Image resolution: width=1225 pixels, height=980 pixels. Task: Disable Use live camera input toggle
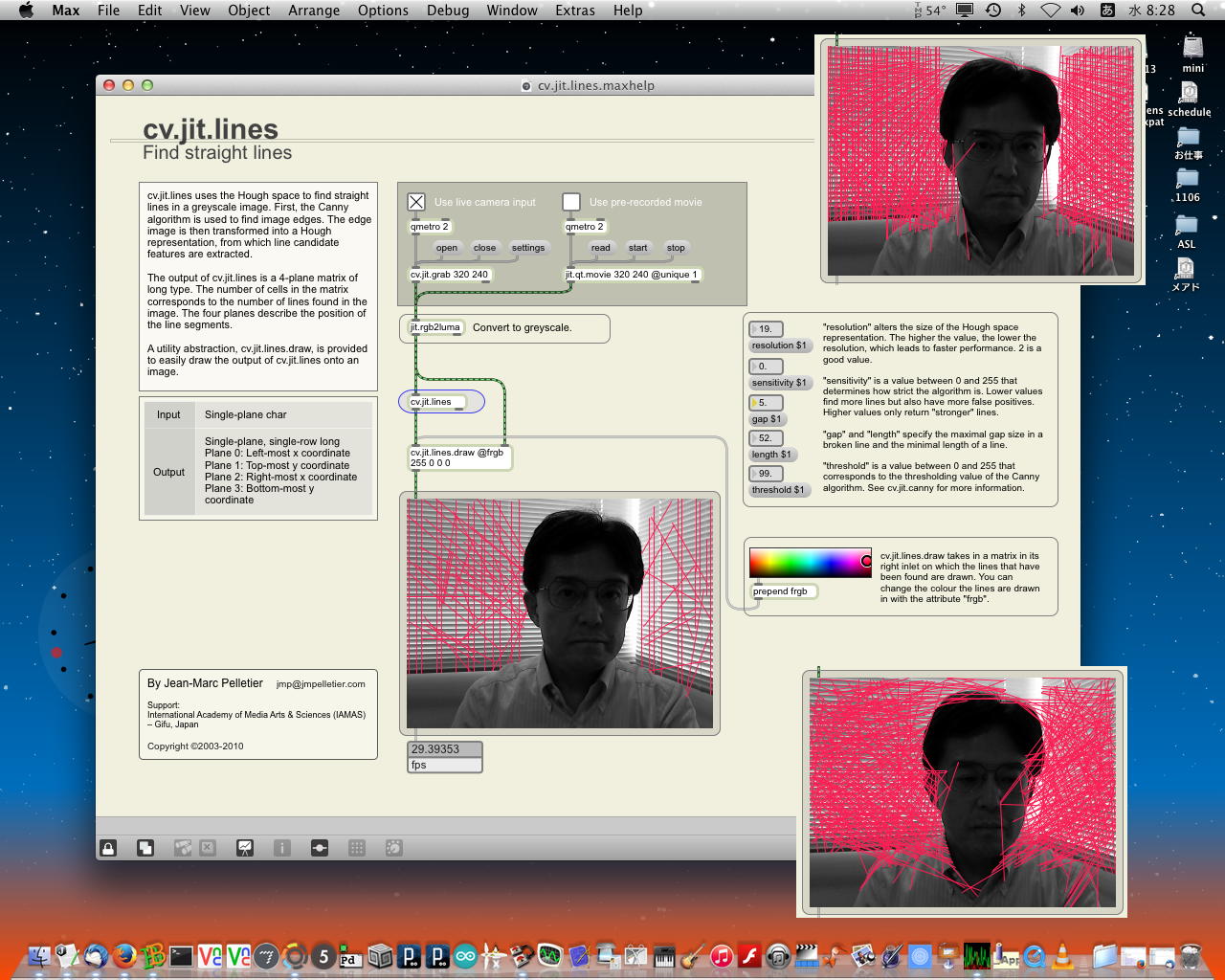[x=416, y=202]
